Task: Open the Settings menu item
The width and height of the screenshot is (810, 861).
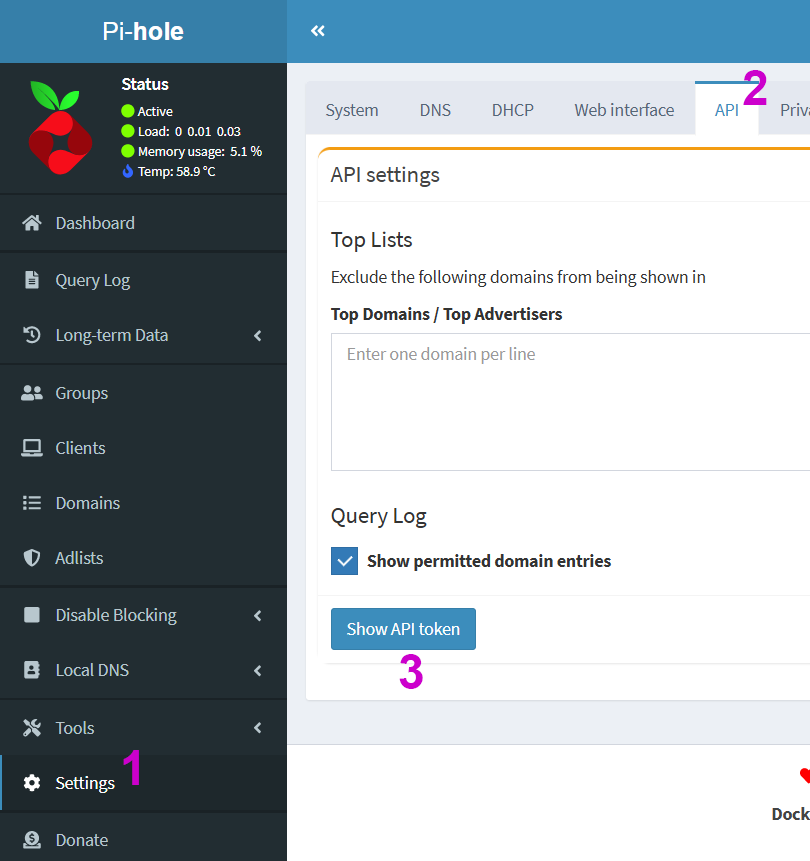Action: coord(143,782)
